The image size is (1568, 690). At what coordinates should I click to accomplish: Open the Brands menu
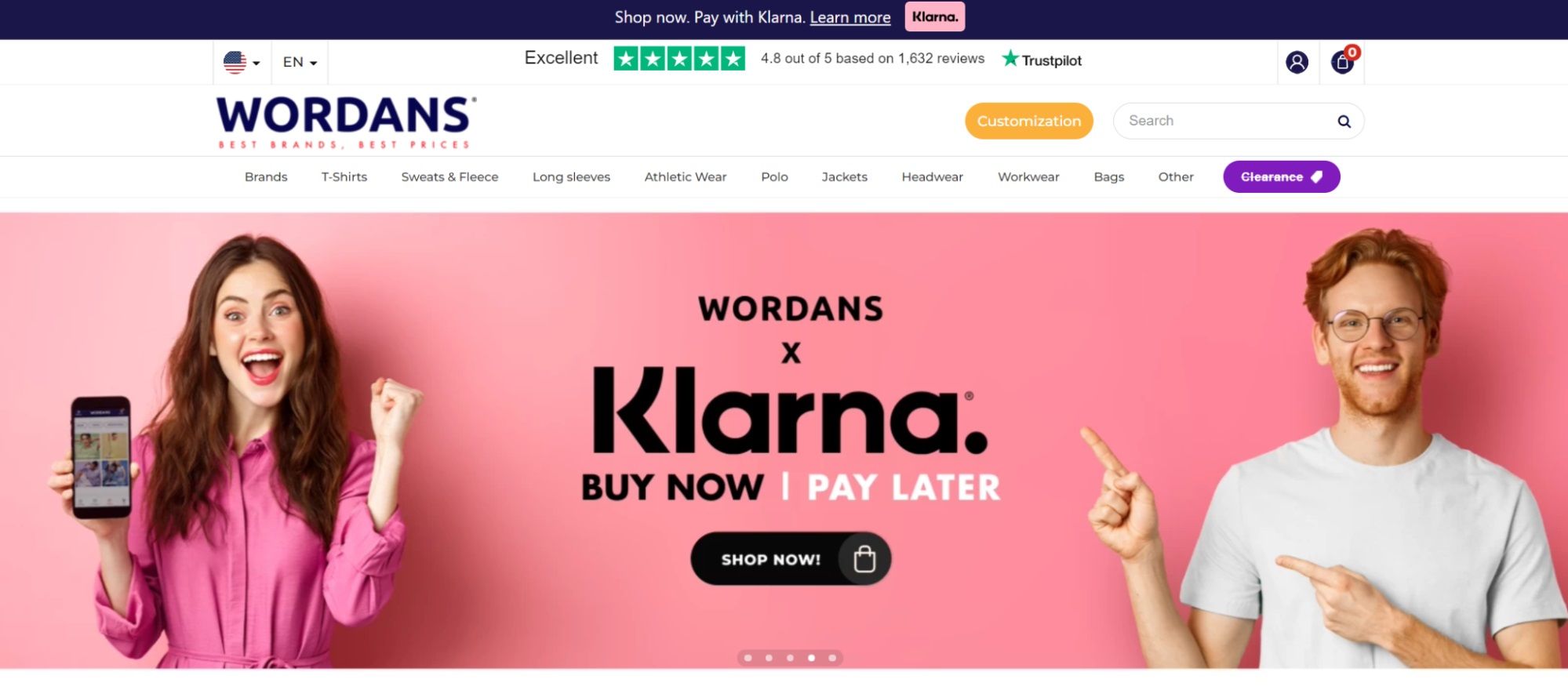pos(266,177)
